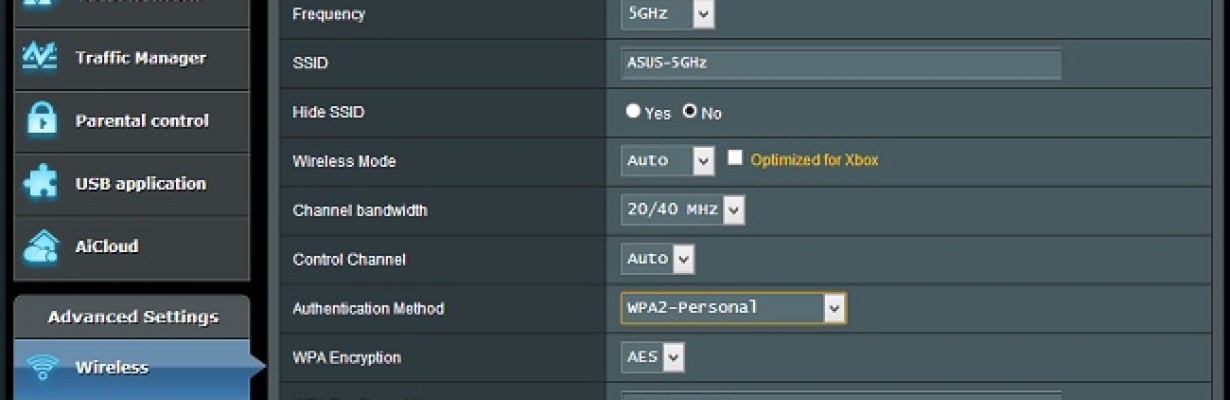Open the AiCloud menu entry
Screen dimensions: 1230x400
(x=131, y=247)
